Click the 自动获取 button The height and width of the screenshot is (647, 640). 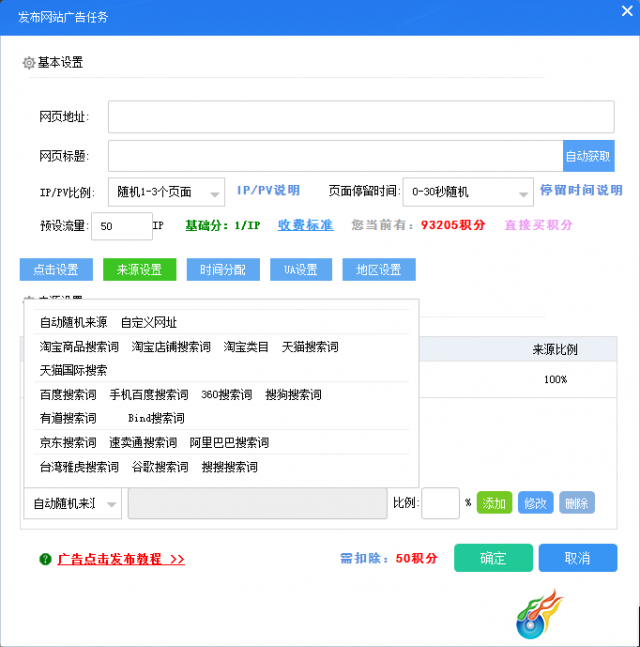point(588,156)
